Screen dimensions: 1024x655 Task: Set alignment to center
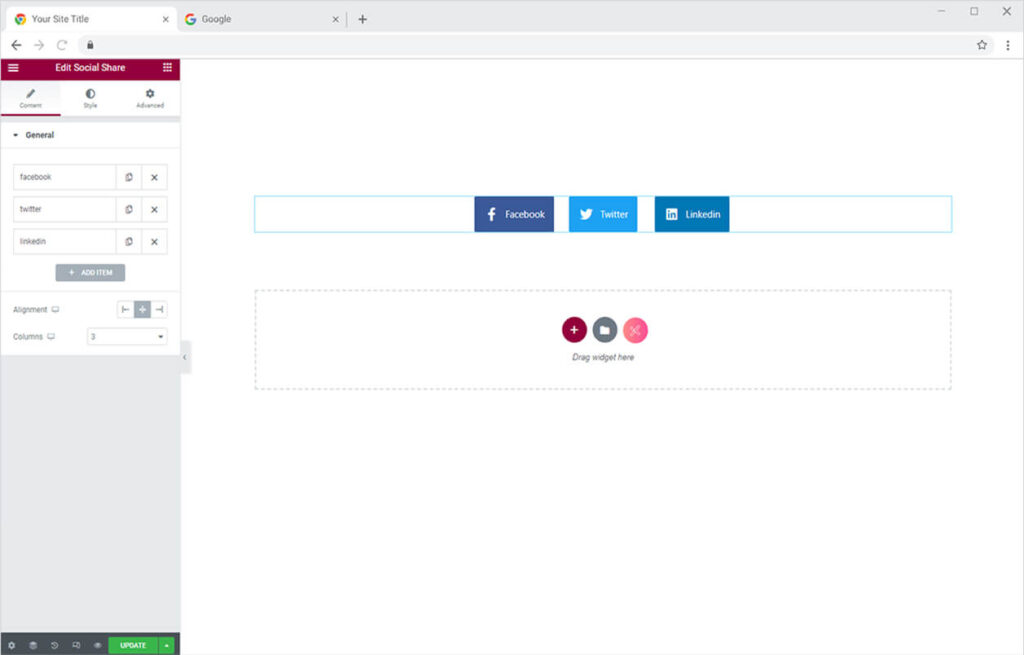pyautogui.click(x=143, y=310)
